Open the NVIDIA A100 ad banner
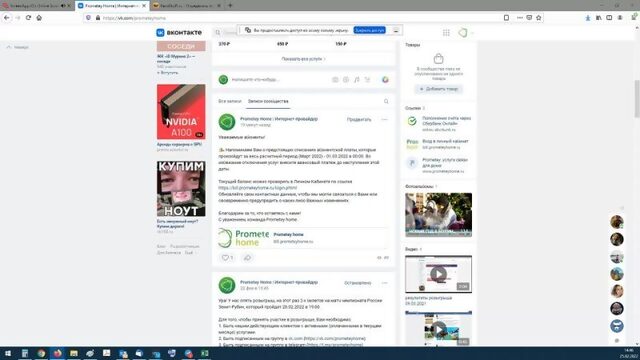Screen dimensions: 640x360 (x=181, y=112)
